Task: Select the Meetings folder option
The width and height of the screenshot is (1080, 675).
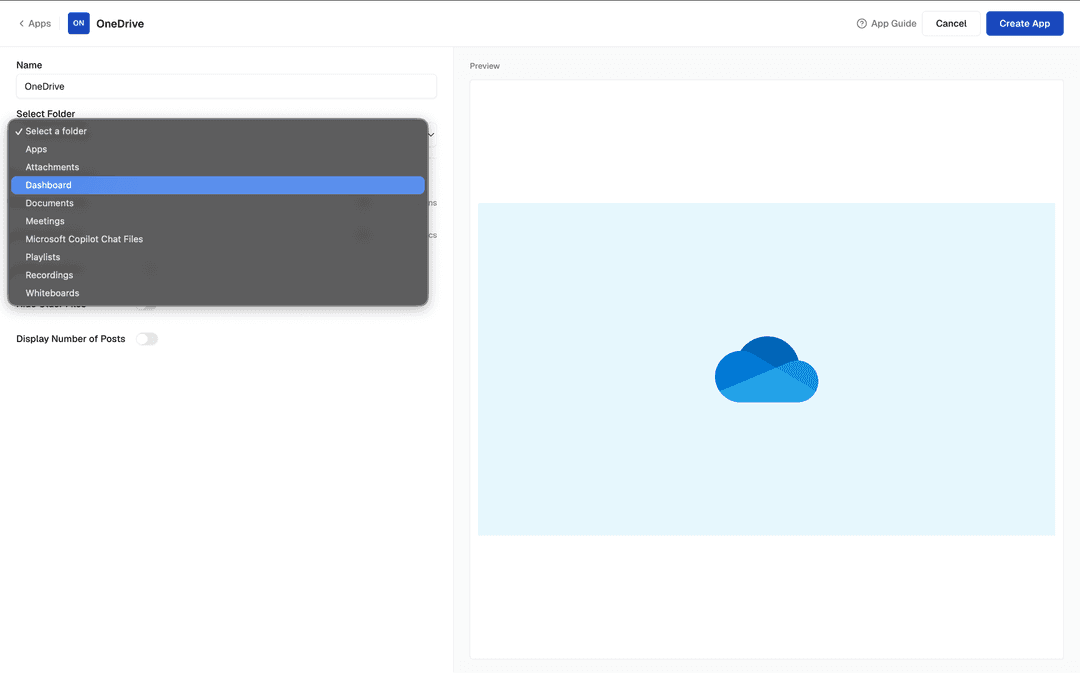Action: (x=218, y=221)
